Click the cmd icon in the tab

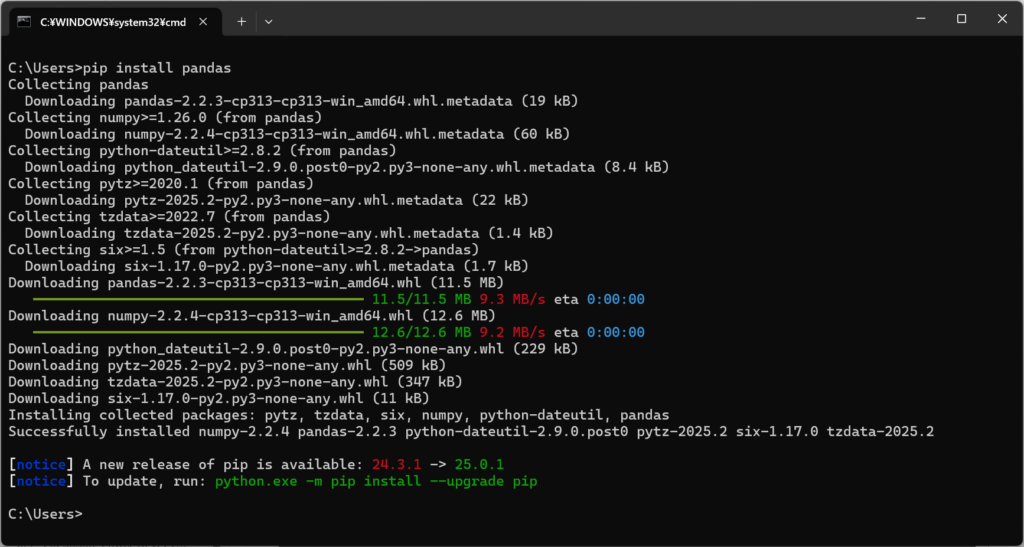point(24,22)
